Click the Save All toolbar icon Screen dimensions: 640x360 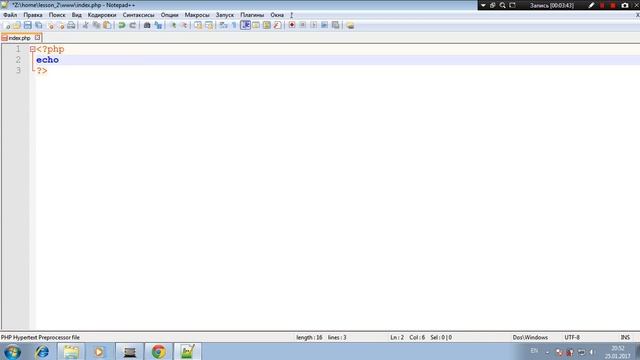click(38, 25)
